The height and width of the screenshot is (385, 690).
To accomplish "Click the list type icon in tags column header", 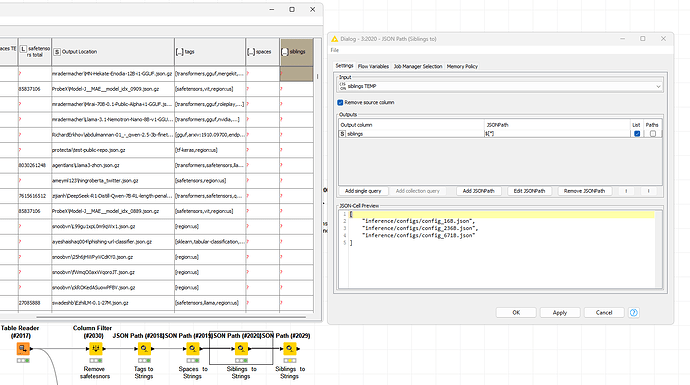I will click(180, 51).
